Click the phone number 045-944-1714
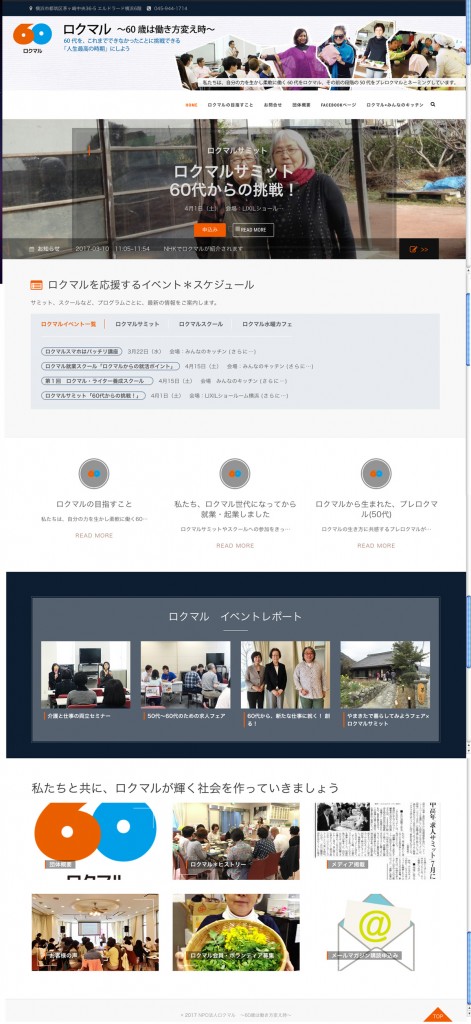The width and height of the screenshot is (471, 1024). pos(172,8)
